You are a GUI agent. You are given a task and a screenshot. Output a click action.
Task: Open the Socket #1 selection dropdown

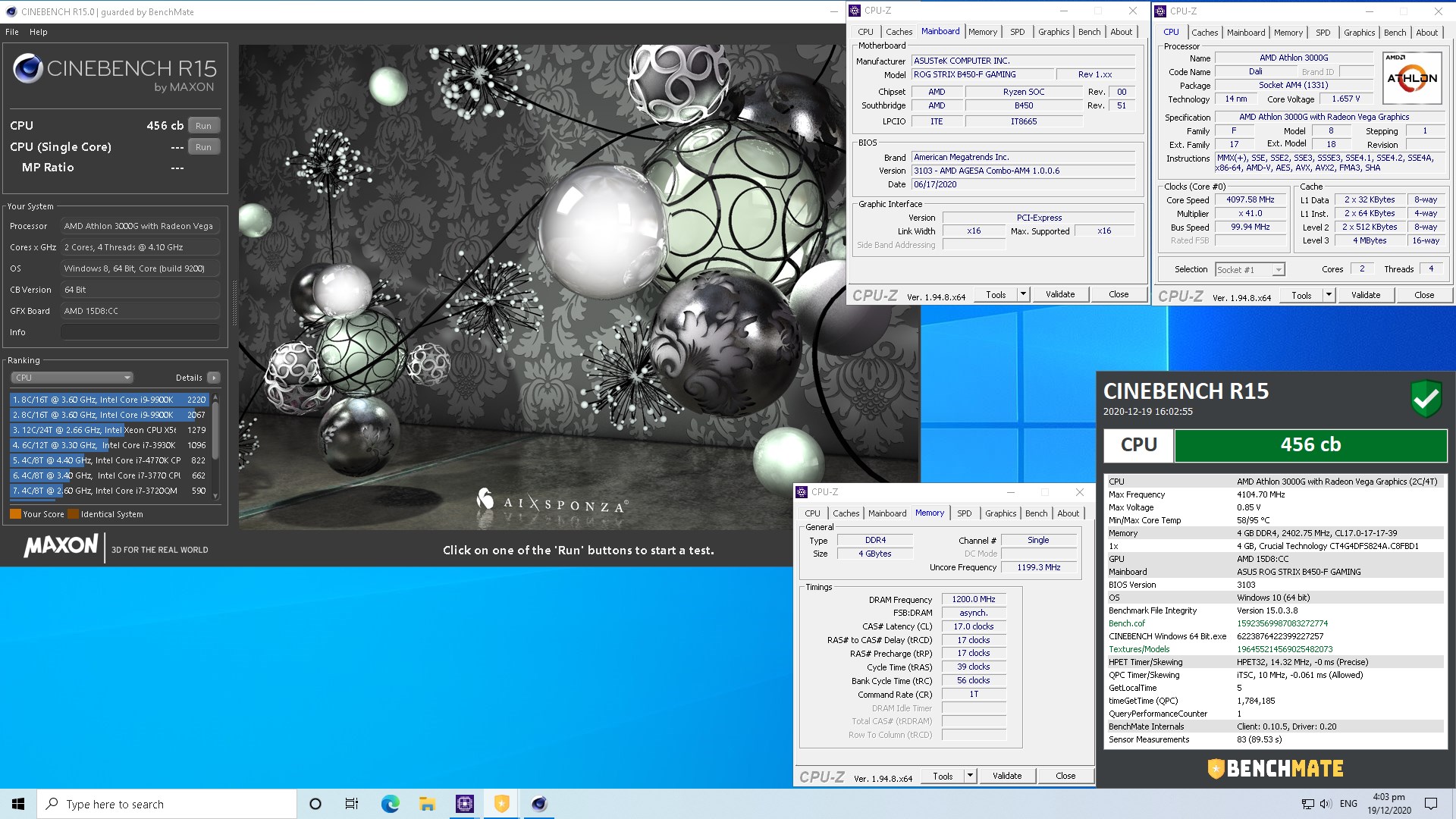[x=1250, y=270]
